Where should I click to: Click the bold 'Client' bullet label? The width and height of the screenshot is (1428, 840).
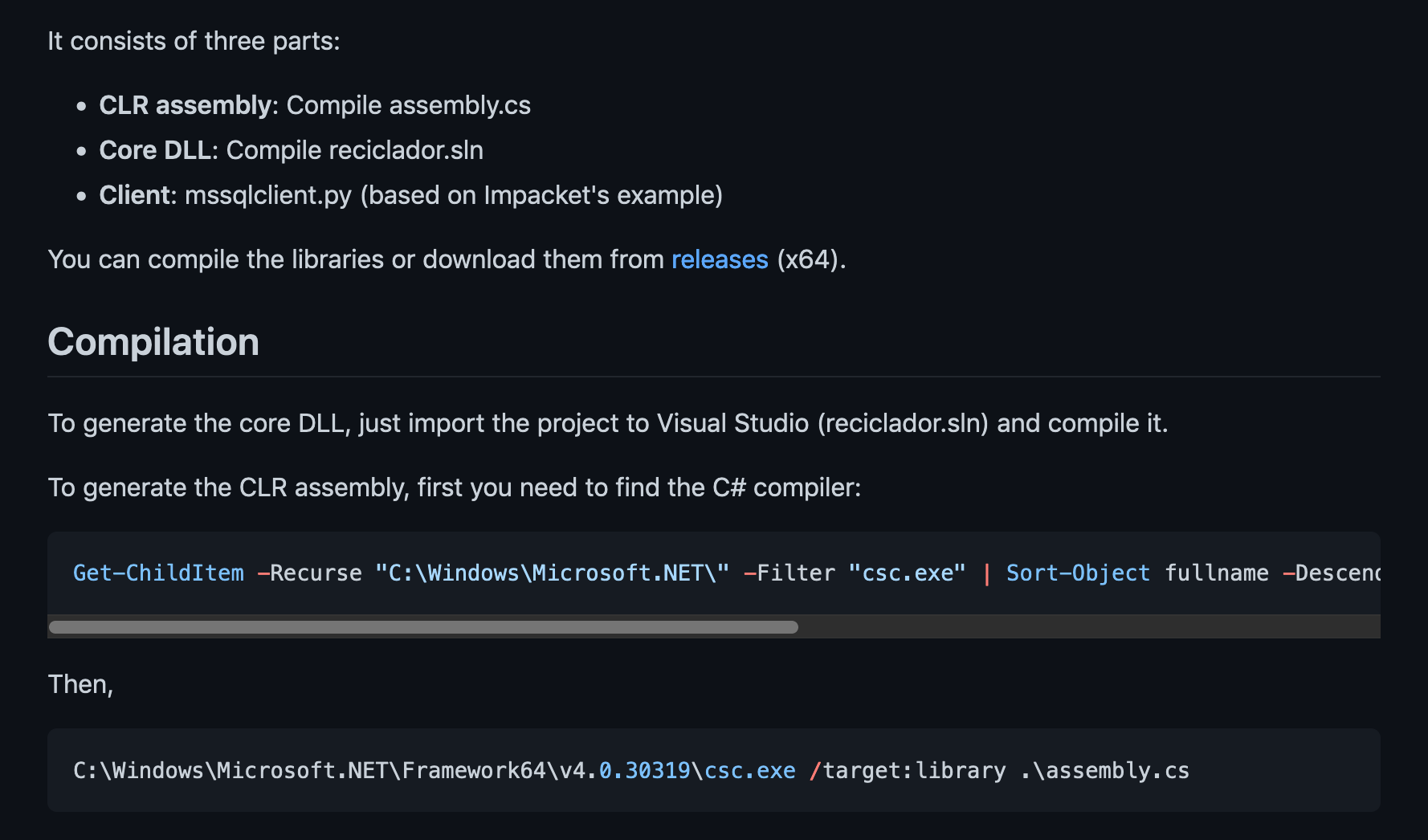pyautogui.click(x=134, y=195)
